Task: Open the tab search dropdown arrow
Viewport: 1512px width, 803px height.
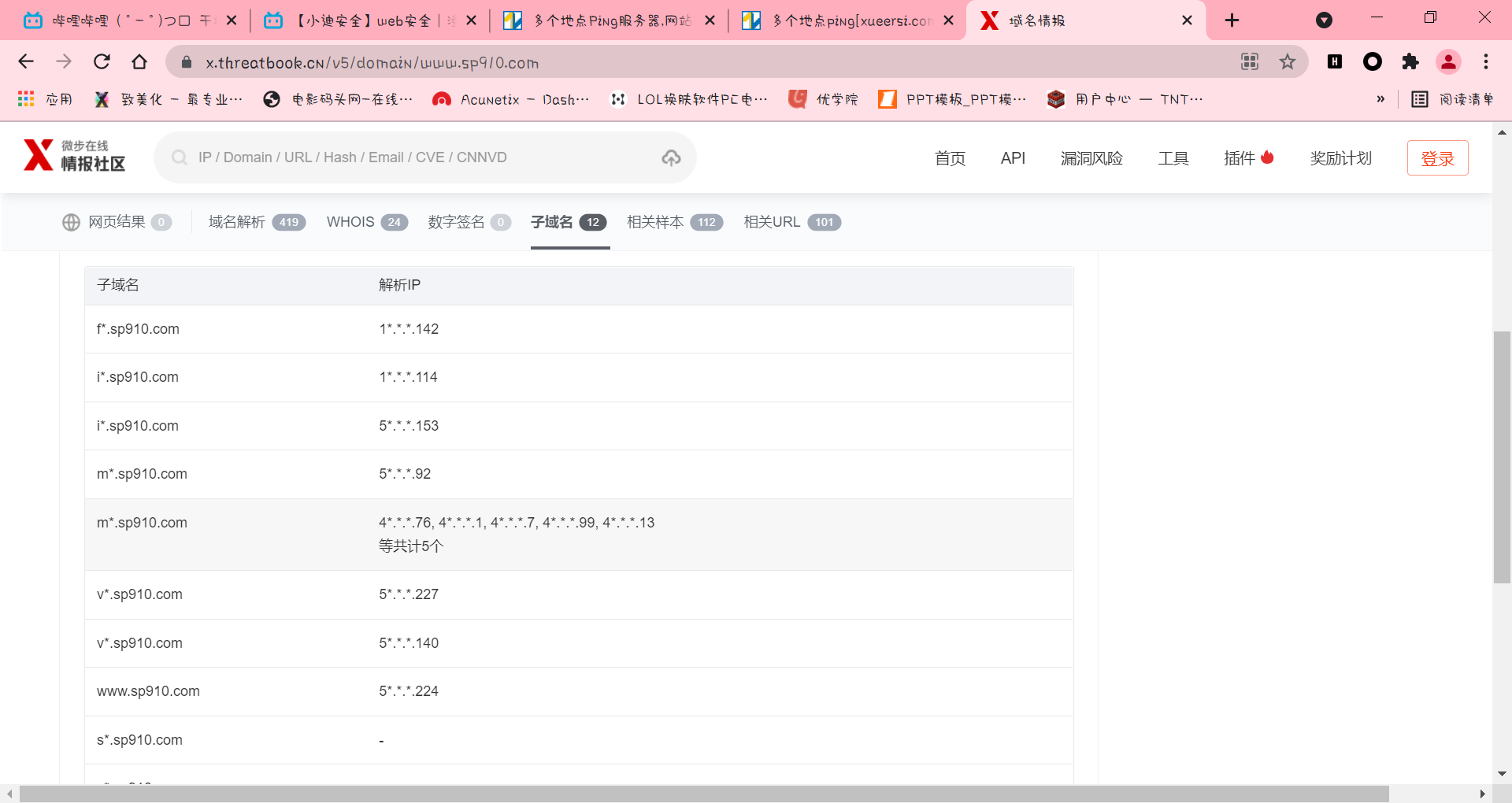Action: [1324, 20]
